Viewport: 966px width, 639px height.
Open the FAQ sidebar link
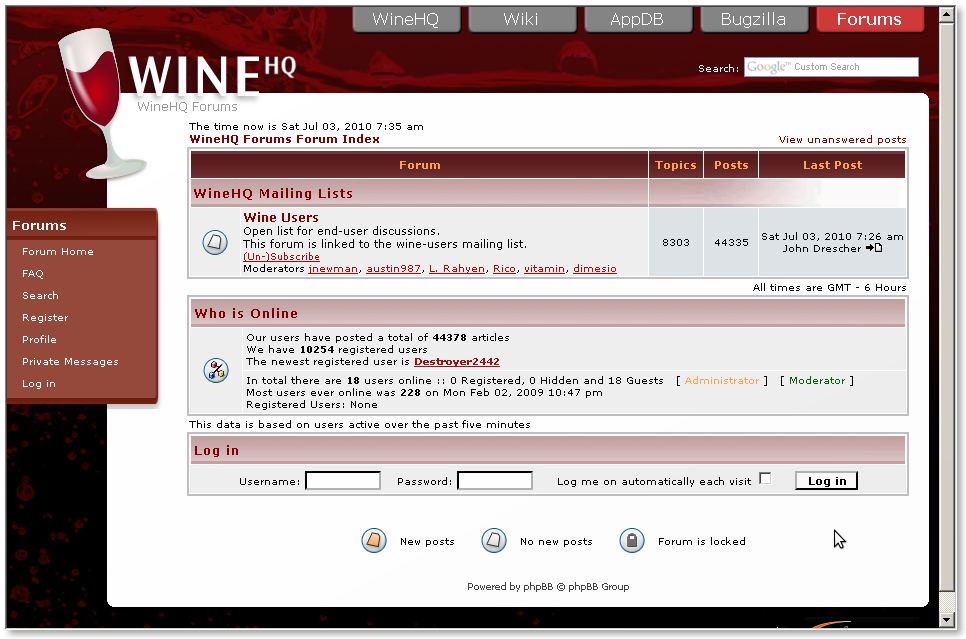33,274
